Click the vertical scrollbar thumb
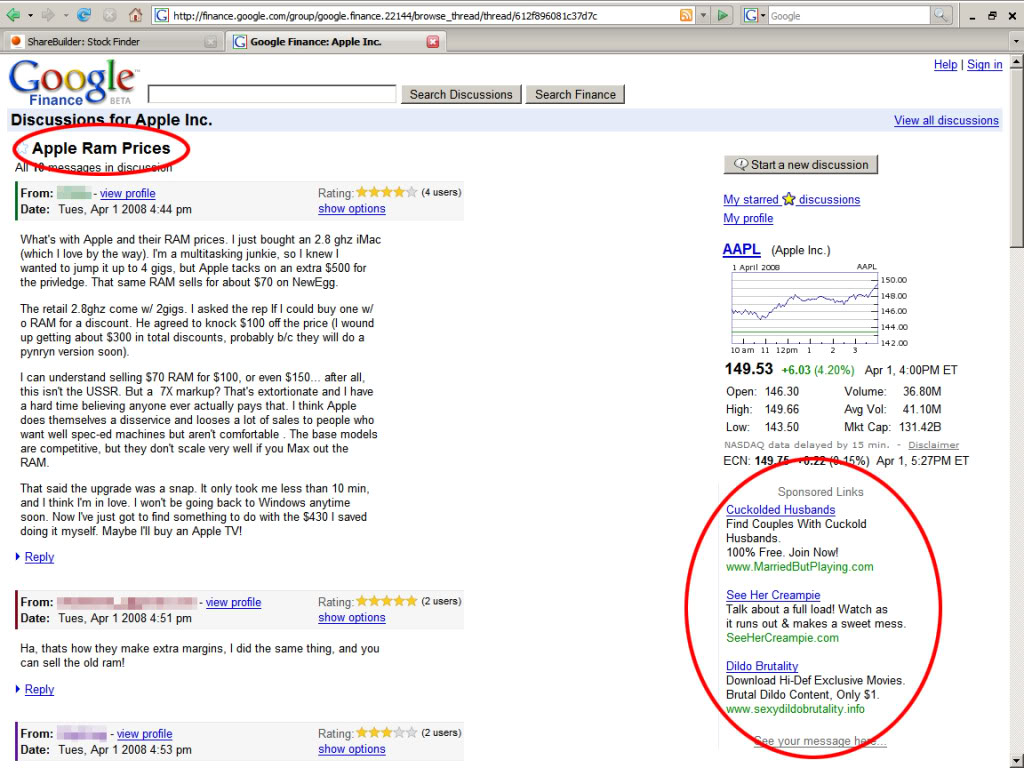1024x768 pixels. tap(1016, 159)
